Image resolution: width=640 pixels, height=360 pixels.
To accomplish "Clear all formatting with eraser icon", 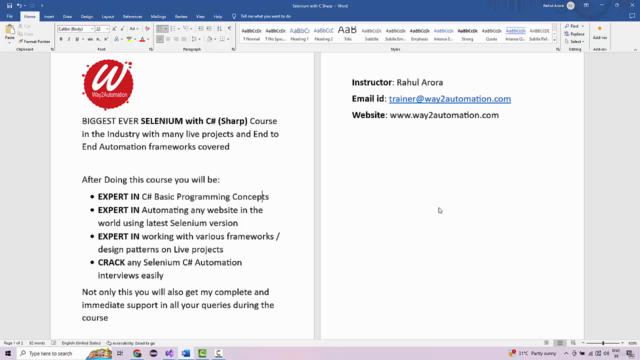I will coord(147,29).
